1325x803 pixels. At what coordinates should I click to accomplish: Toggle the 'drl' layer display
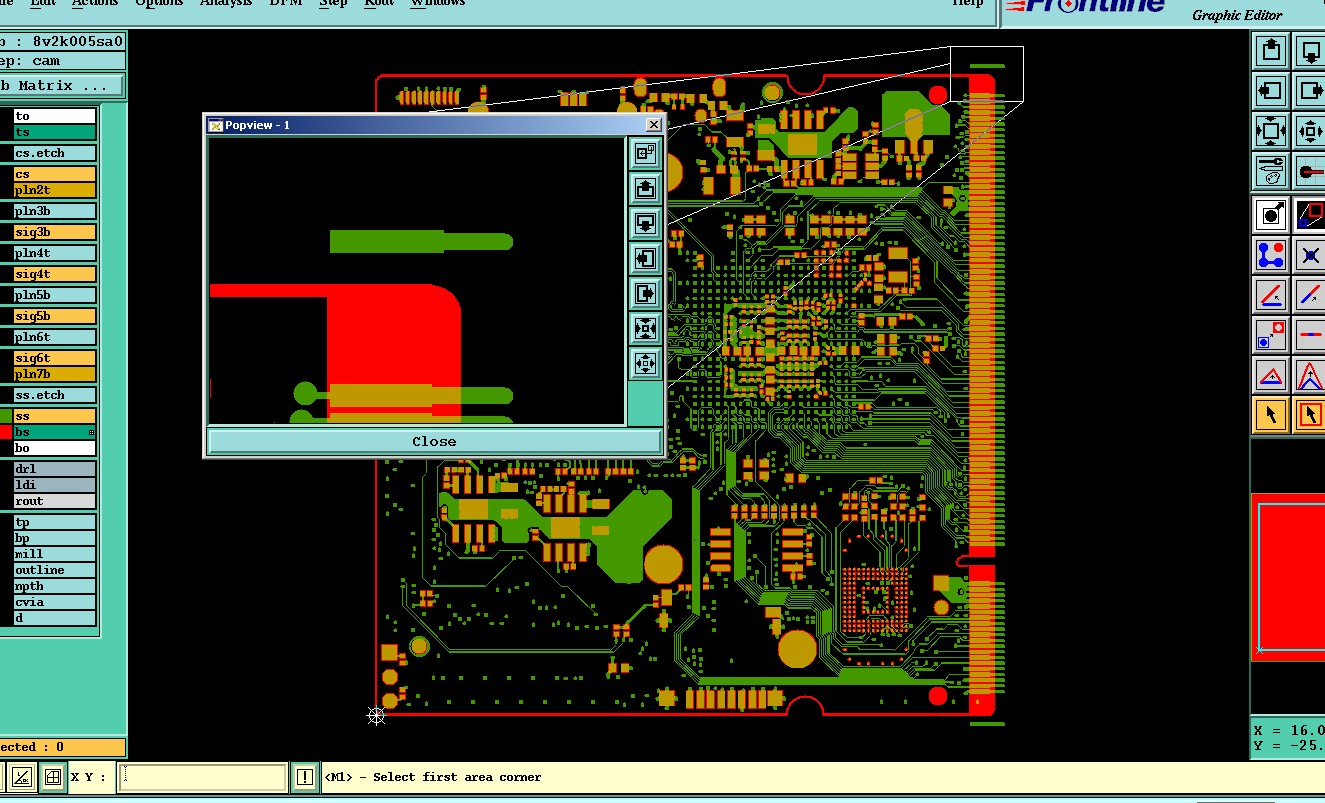point(54,469)
